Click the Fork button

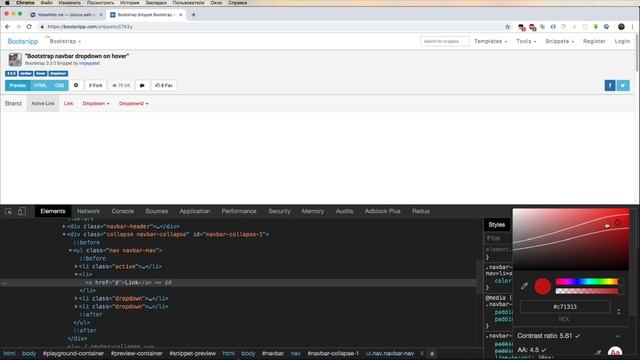click(96, 85)
